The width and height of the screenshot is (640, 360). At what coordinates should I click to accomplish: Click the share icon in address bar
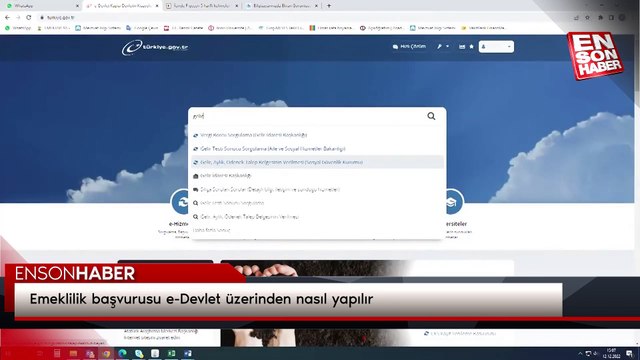pos(576,18)
